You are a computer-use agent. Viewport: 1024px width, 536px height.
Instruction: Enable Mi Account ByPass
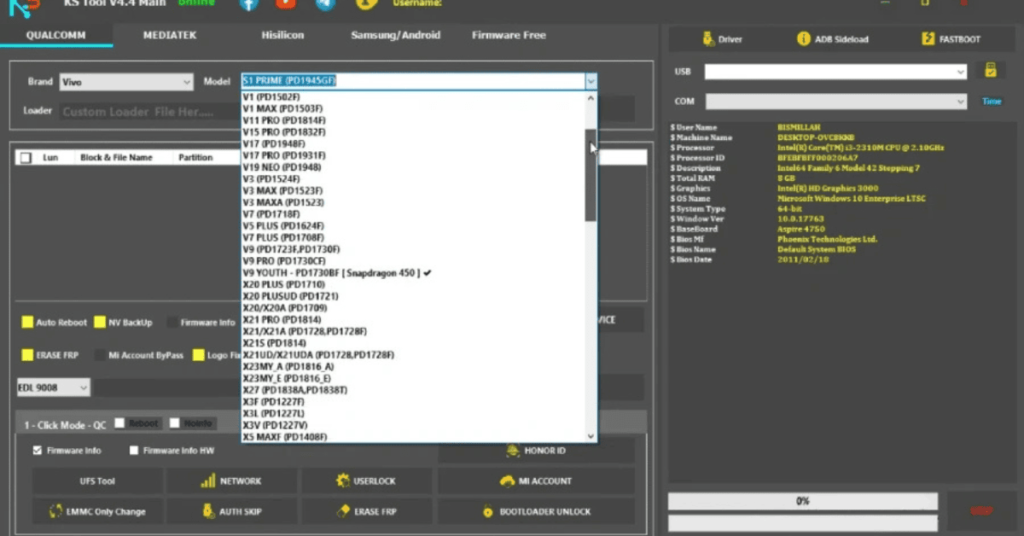(100, 355)
